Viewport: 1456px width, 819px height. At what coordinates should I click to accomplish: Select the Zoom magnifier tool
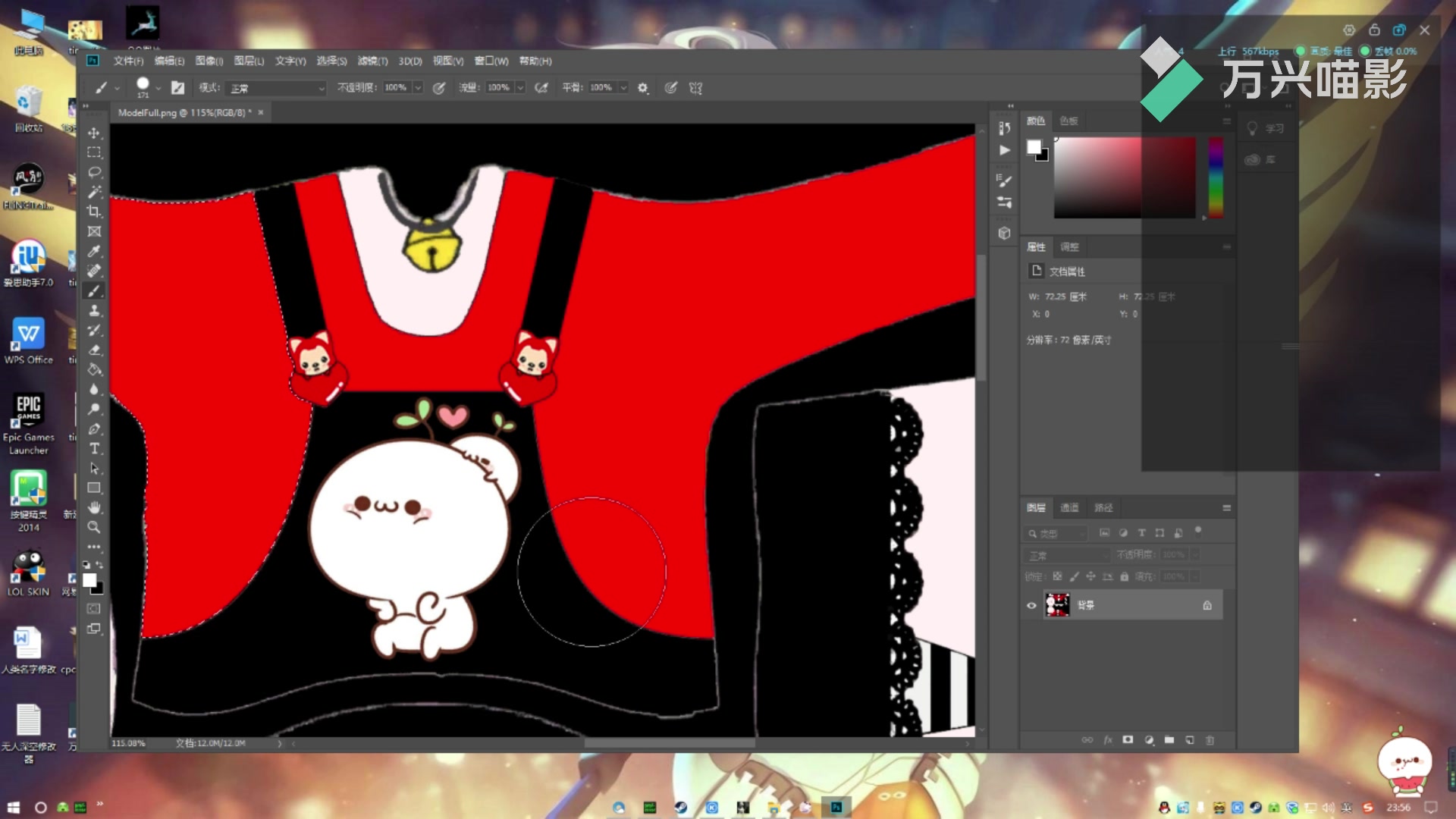point(94,527)
